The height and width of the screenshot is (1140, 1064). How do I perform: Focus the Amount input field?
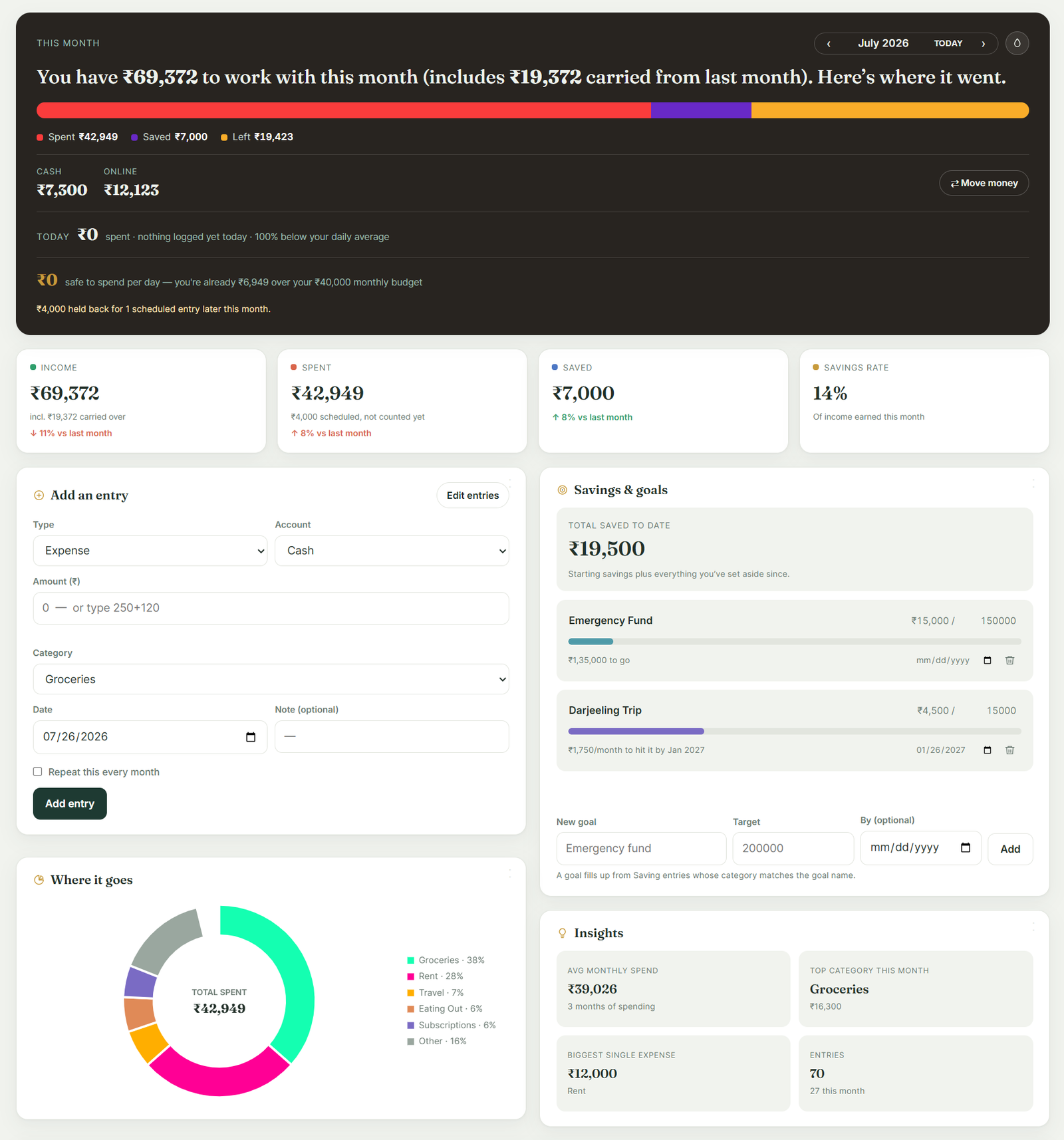click(271, 608)
